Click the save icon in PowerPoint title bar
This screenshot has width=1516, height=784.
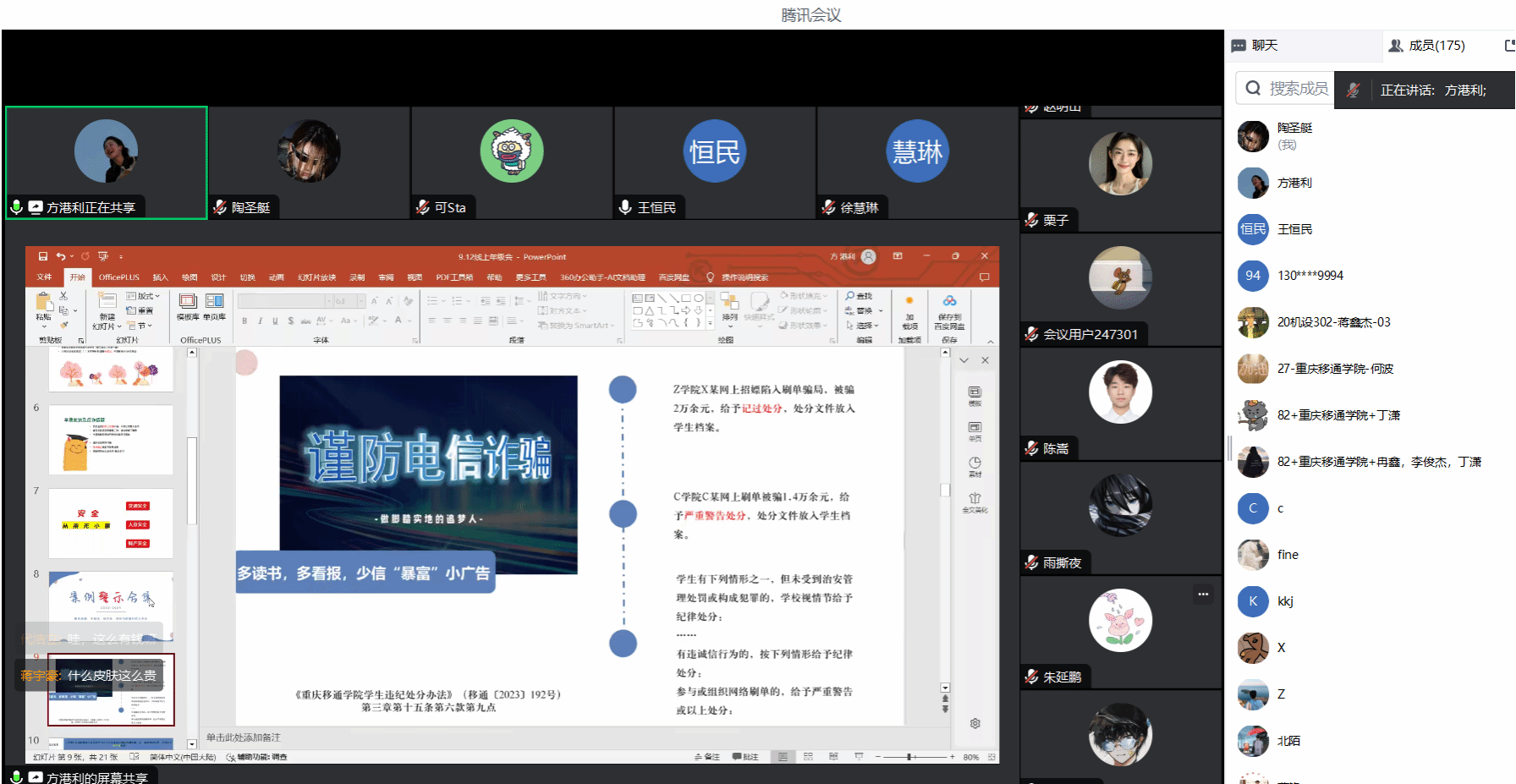(42, 256)
